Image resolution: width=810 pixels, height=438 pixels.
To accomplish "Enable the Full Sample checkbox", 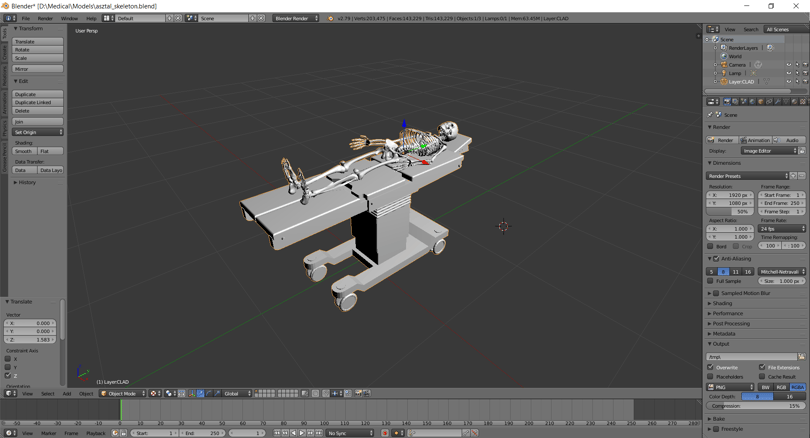I will [710, 281].
